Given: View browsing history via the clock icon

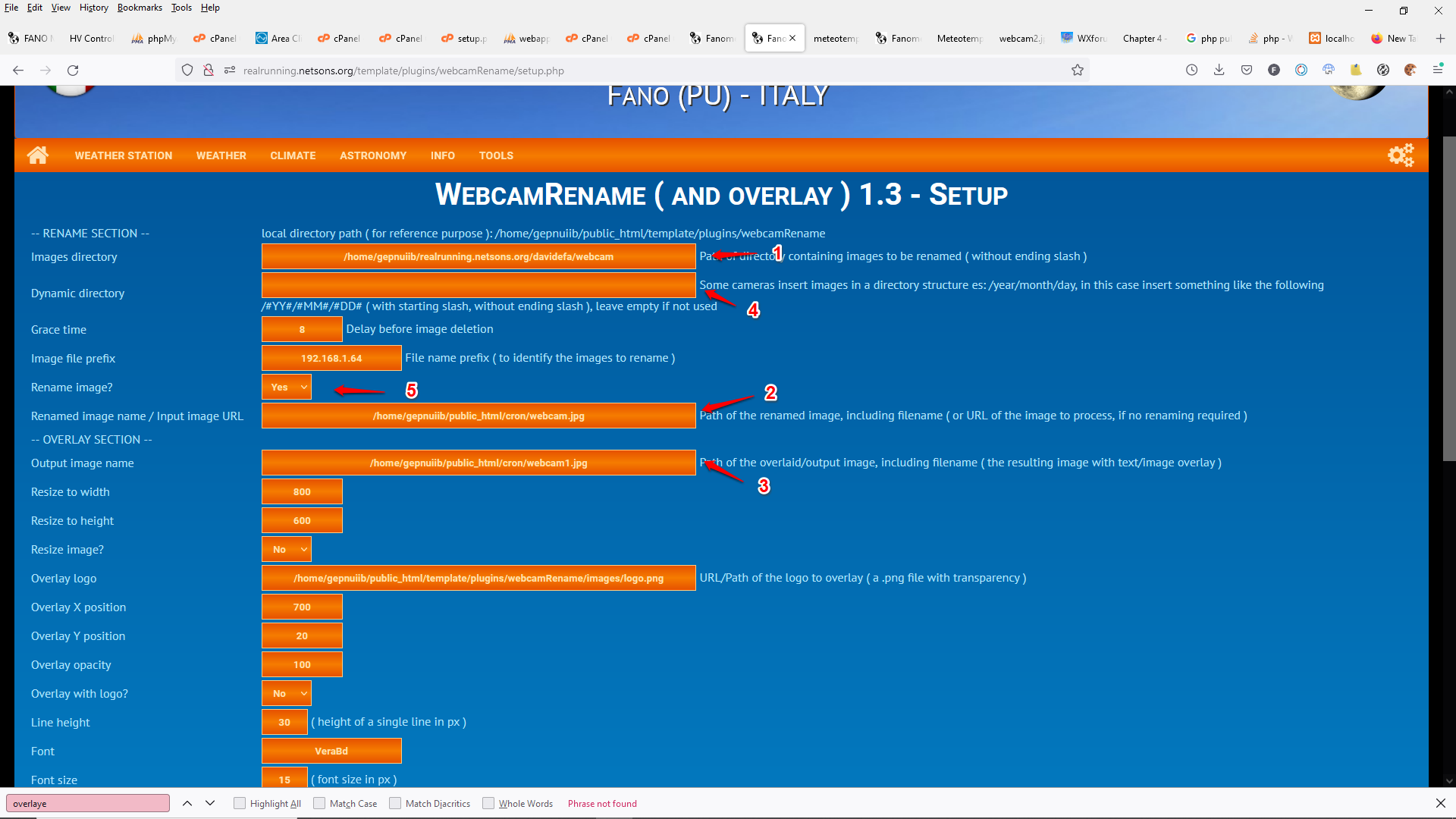Looking at the screenshot, I should click(x=1191, y=70).
